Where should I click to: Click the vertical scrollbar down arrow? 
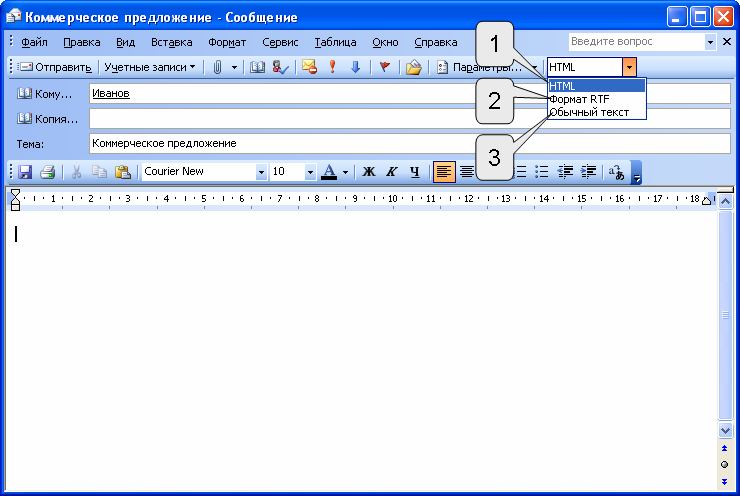click(x=725, y=430)
